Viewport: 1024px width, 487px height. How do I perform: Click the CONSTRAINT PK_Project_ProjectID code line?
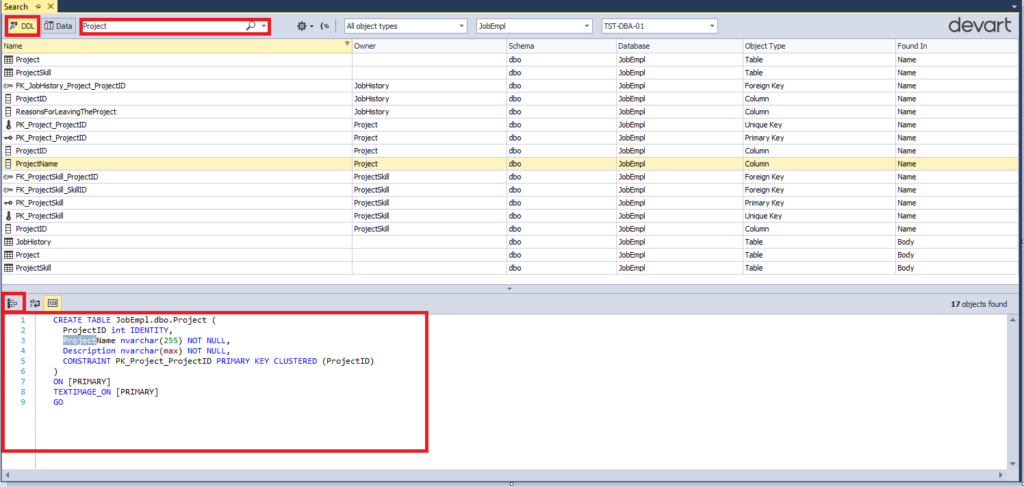tap(218, 361)
